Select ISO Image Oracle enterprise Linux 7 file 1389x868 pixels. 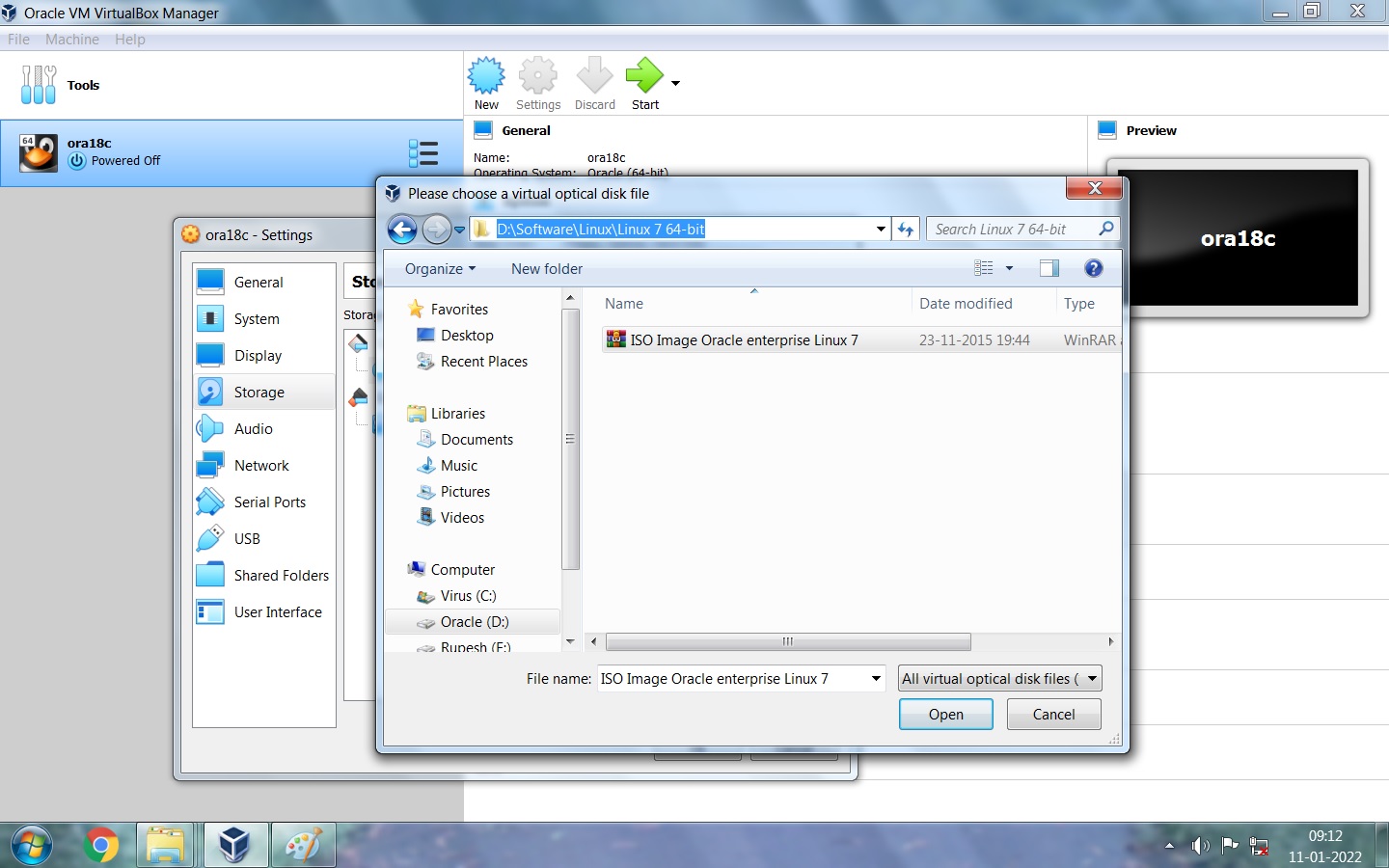(860, 339)
